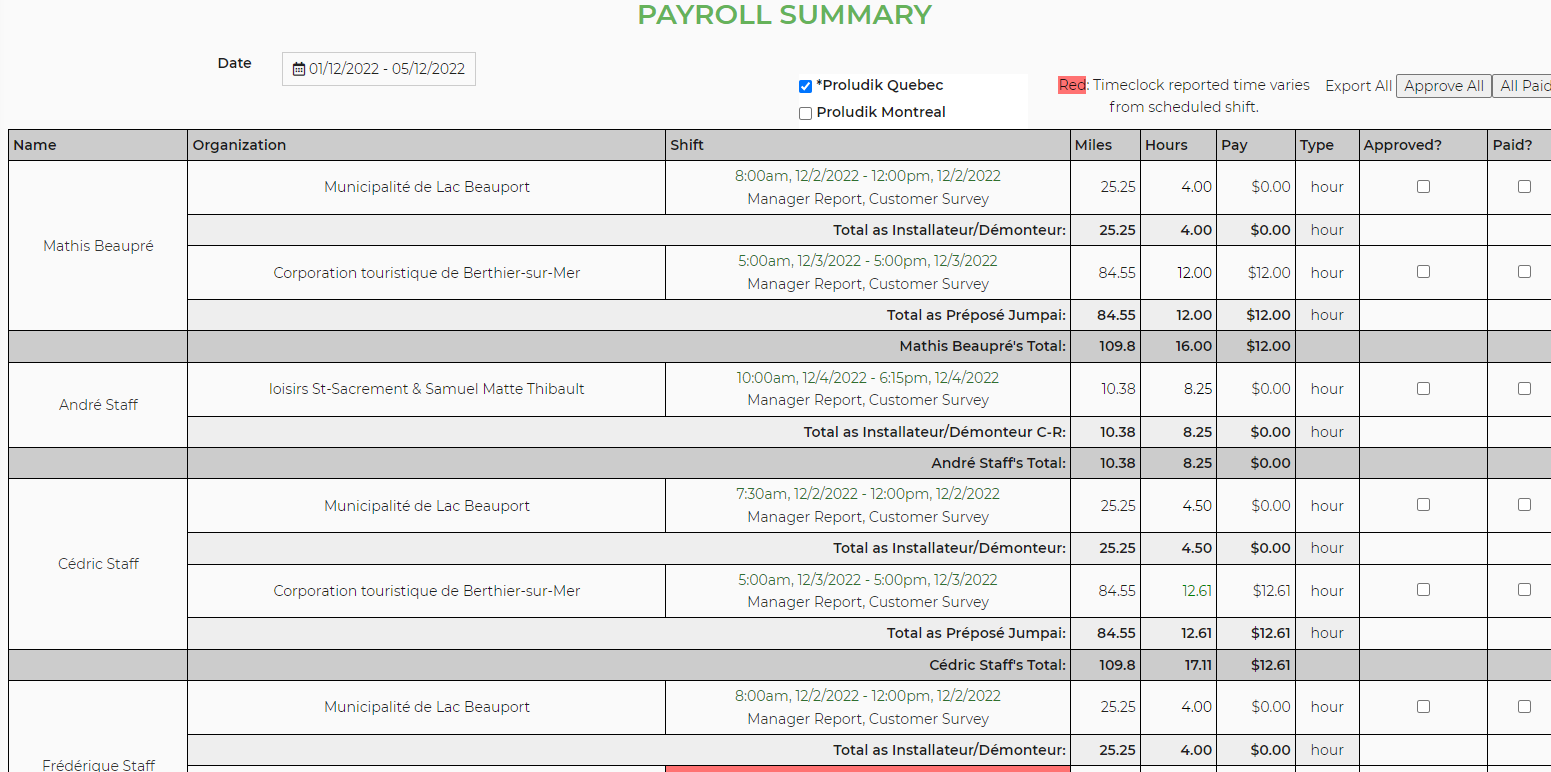Open Mathis Beaupré's 8:00am shift link

coord(867,176)
